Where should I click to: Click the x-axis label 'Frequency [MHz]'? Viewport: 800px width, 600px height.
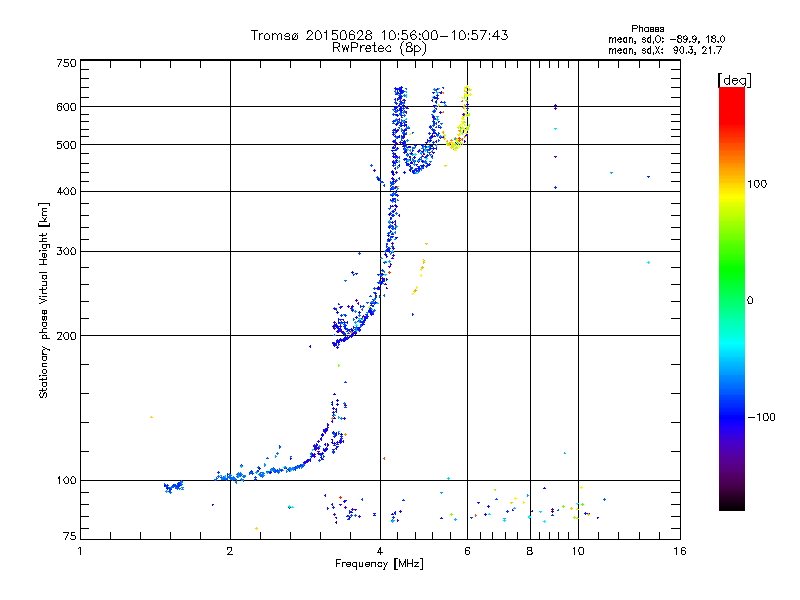point(379,564)
